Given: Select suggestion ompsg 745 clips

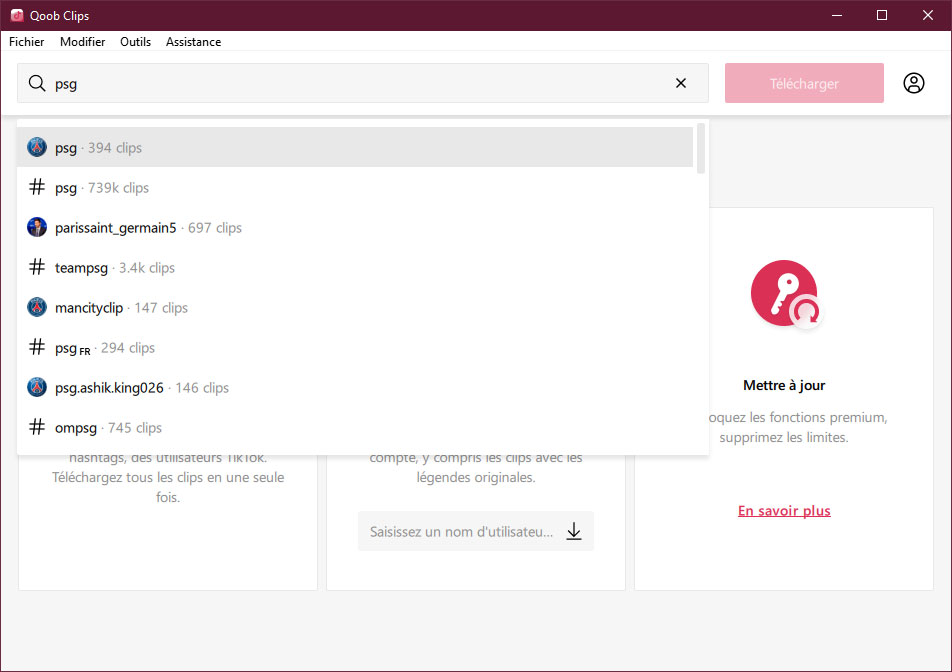Looking at the screenshot, I should (355, 427).
